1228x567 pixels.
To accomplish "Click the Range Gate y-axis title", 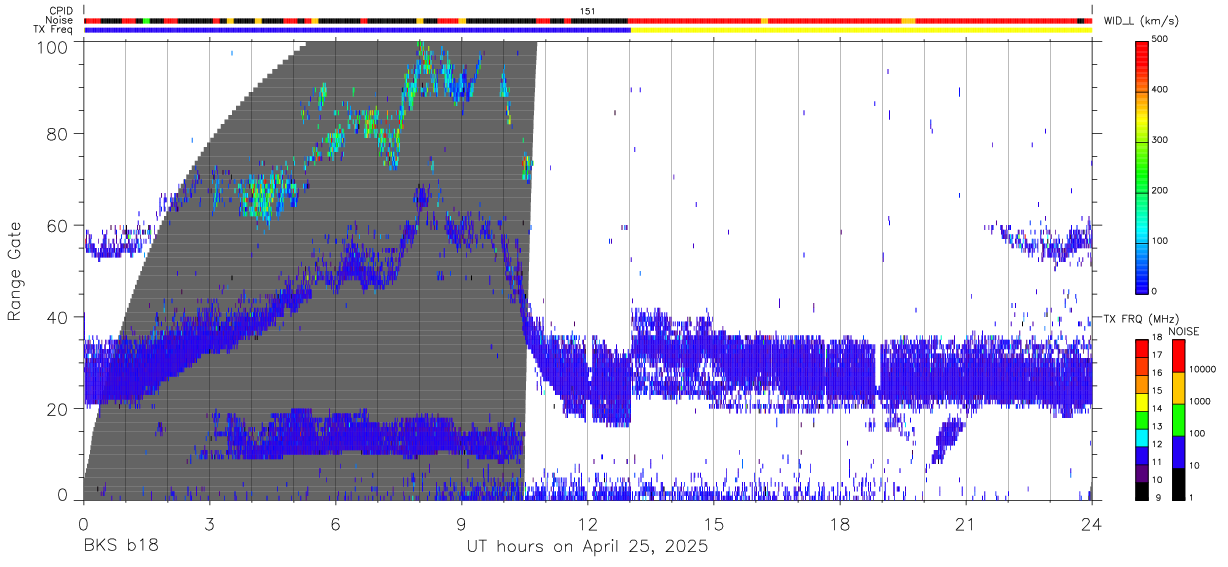I will [x=16, y=272].
